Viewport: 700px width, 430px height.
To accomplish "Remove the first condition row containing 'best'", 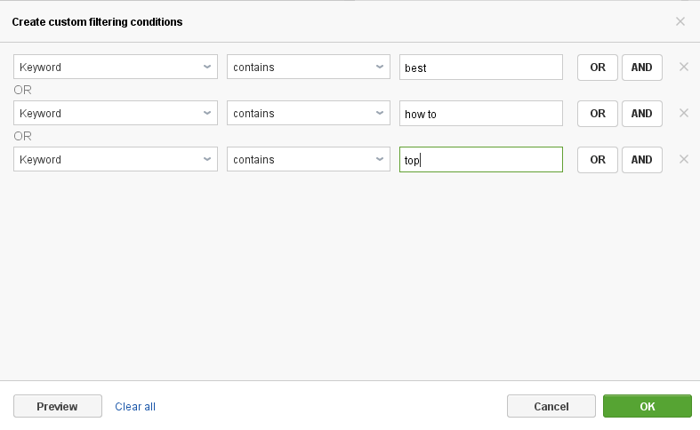I will [x=684, y=67].
